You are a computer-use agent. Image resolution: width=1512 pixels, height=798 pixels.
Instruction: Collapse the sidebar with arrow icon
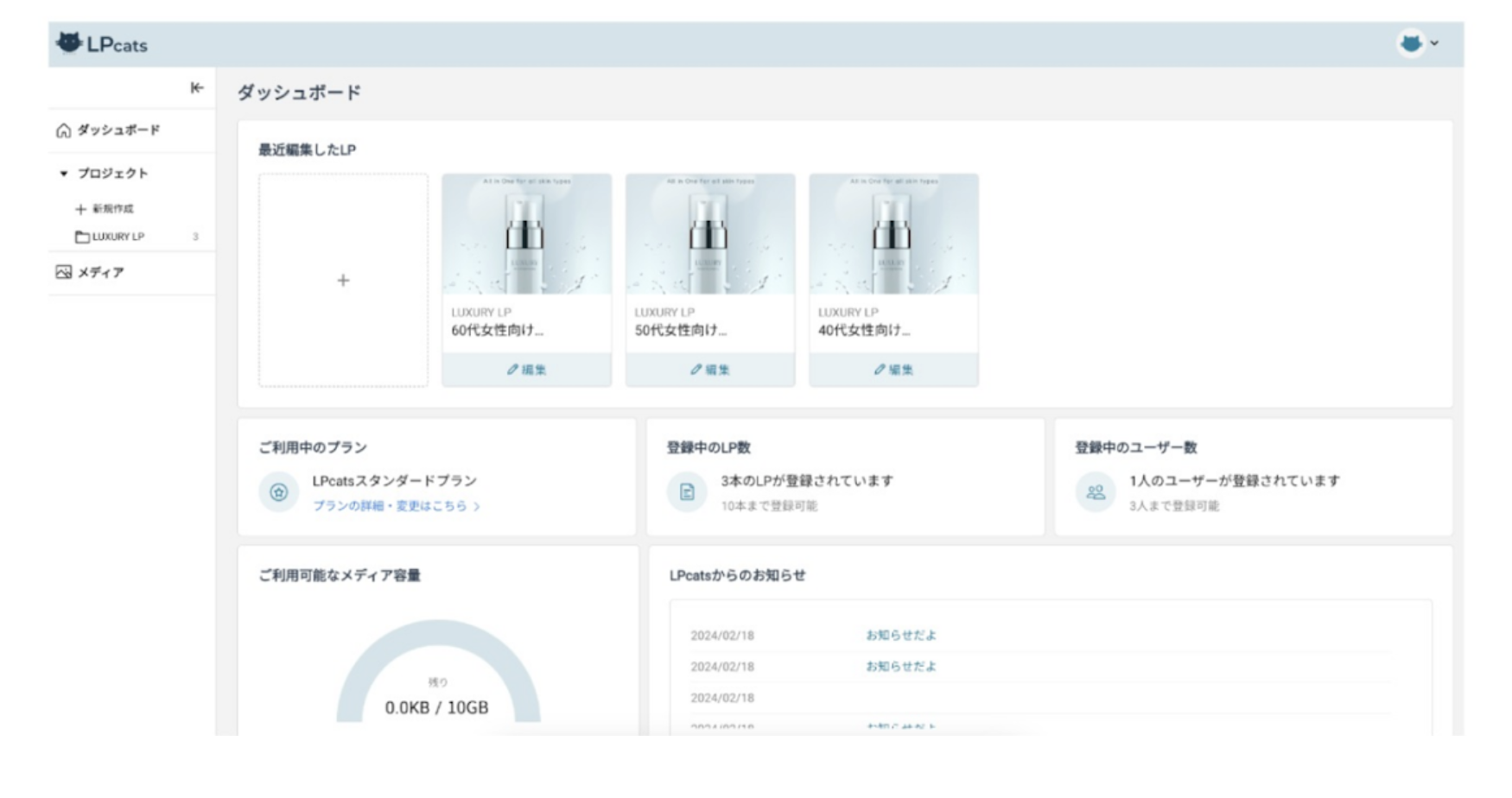pyautogui.click(x=197, y=87)
